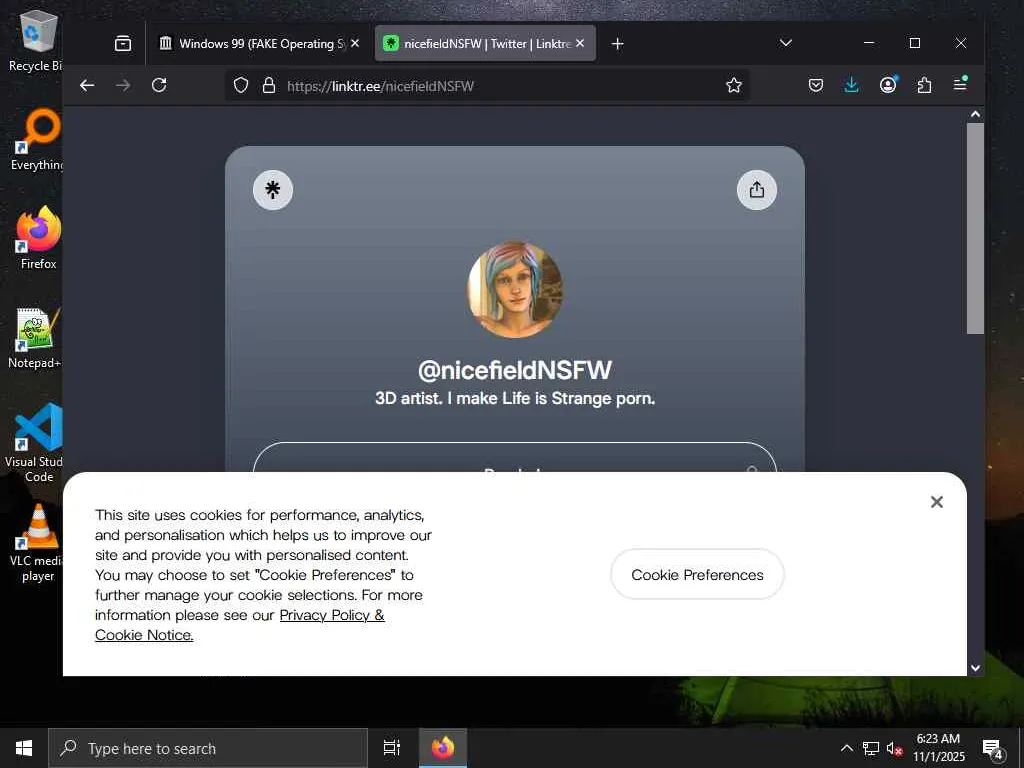The width and height of the screenshot is (1024, 768).
Task: Select the VLC media player desktop shortcut
Action: 37,543
